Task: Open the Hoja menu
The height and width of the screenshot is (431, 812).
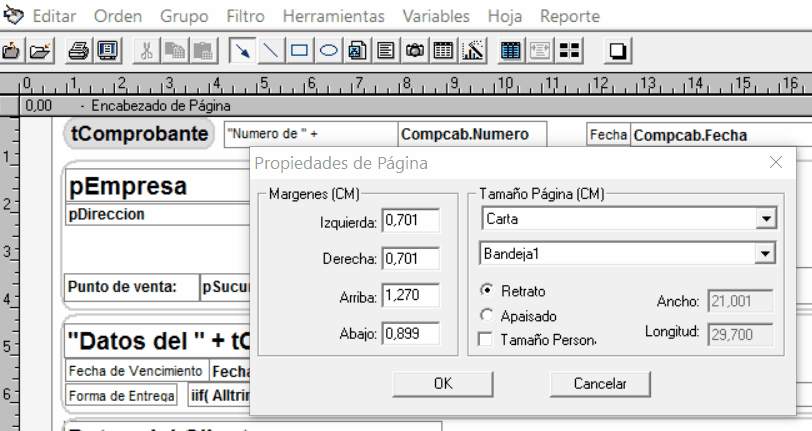Action: tap(505, 16)
